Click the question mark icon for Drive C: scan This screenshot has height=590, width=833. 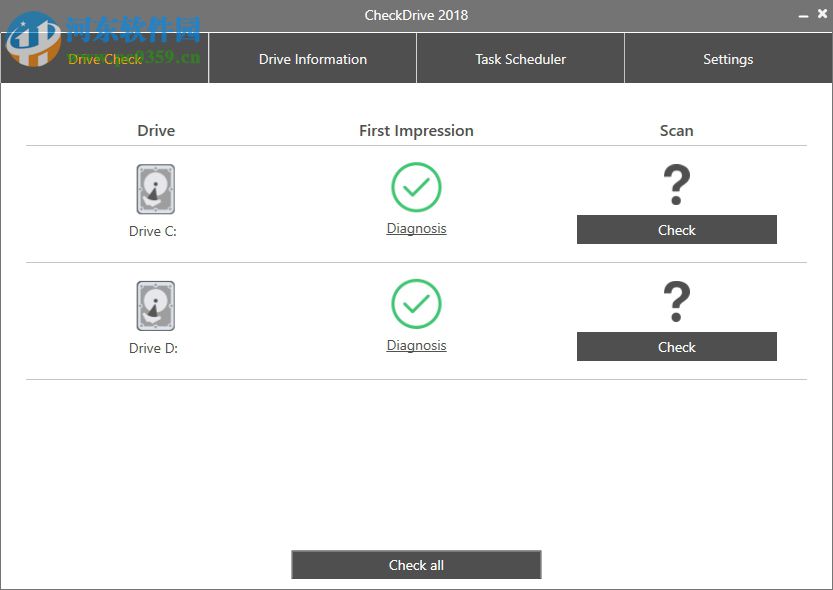677,185
